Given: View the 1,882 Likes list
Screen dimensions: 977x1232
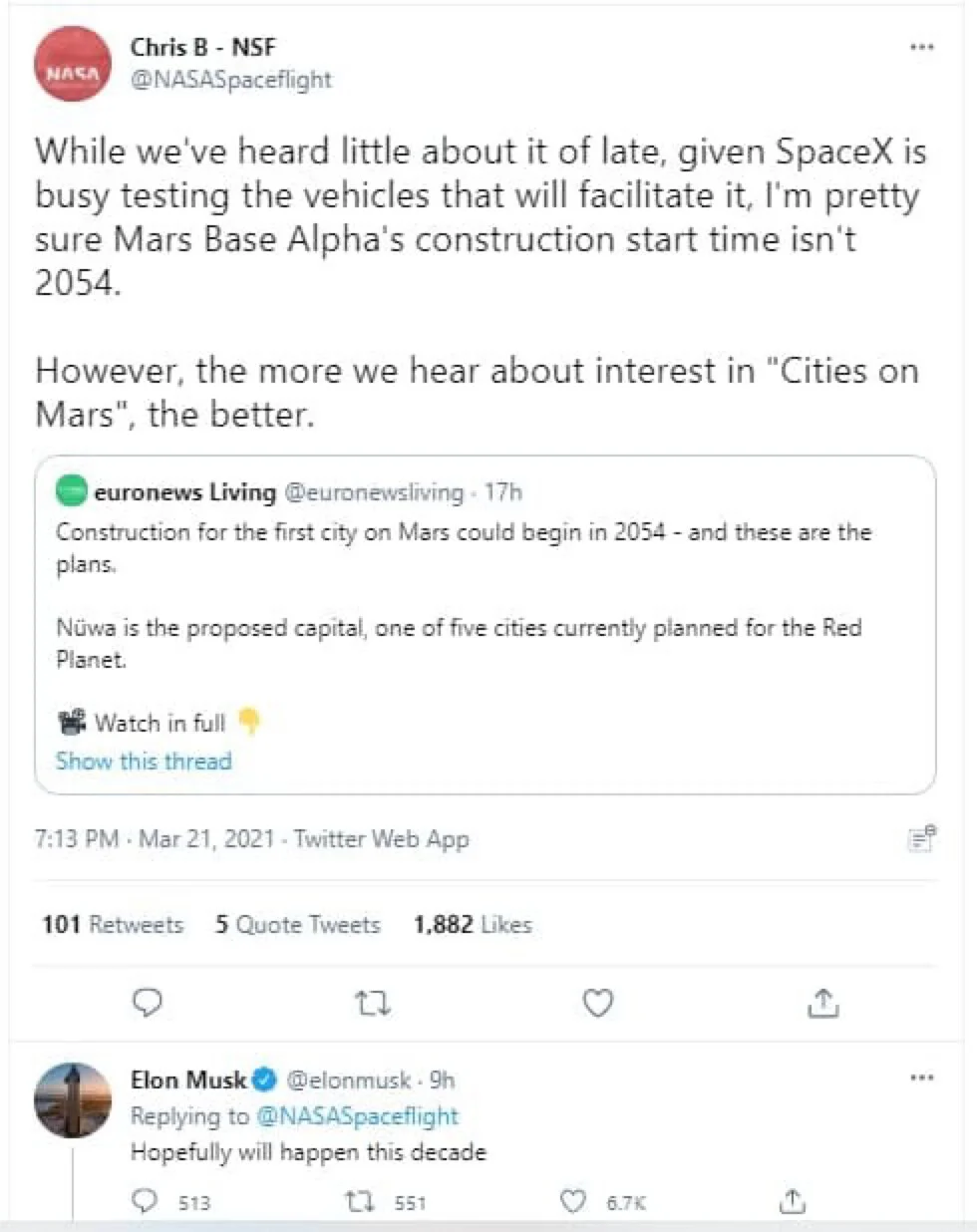Looking at the screenshot, I should coord(473,924).
